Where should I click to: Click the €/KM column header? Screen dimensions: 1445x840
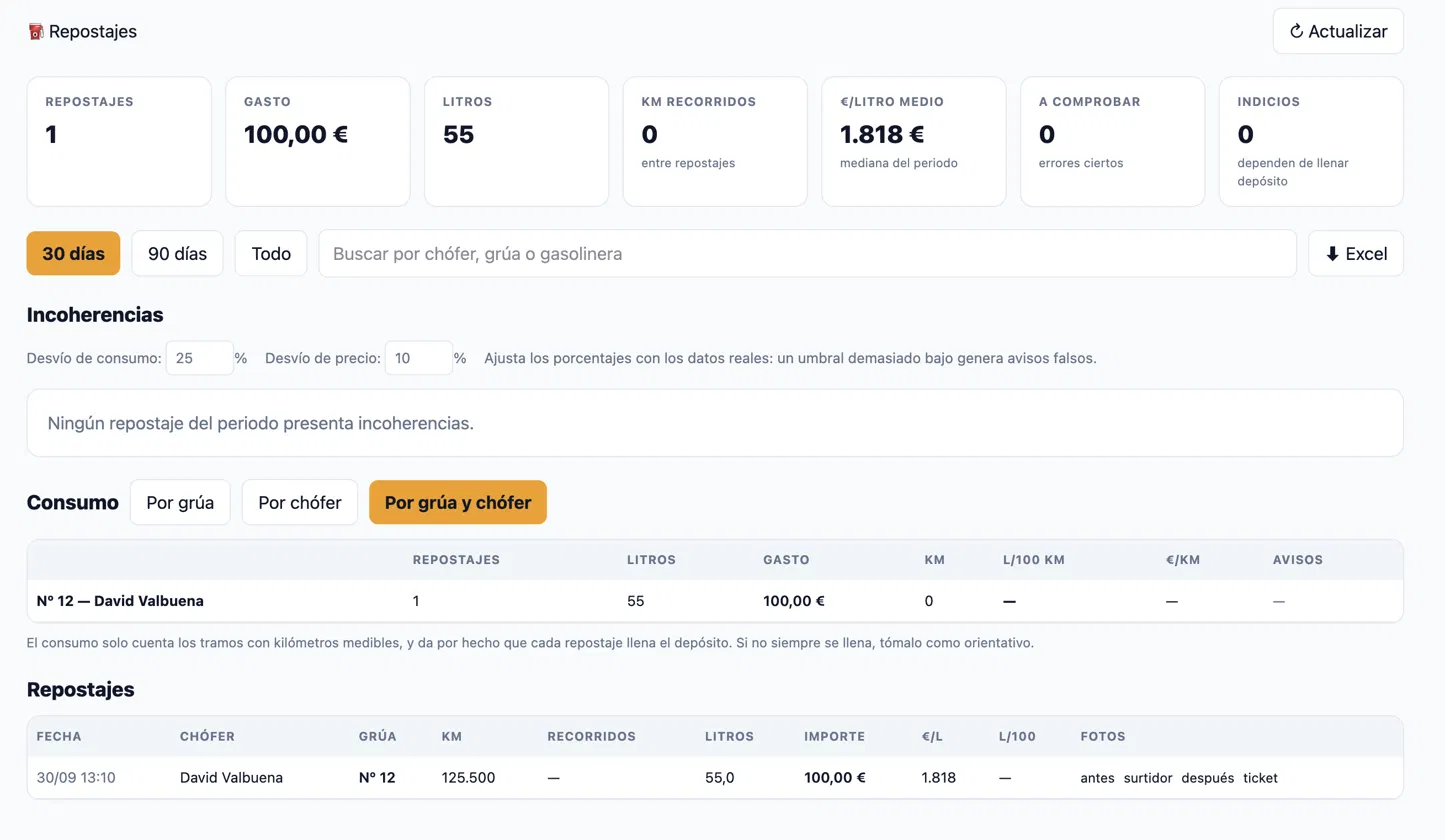coord(1182,560)
